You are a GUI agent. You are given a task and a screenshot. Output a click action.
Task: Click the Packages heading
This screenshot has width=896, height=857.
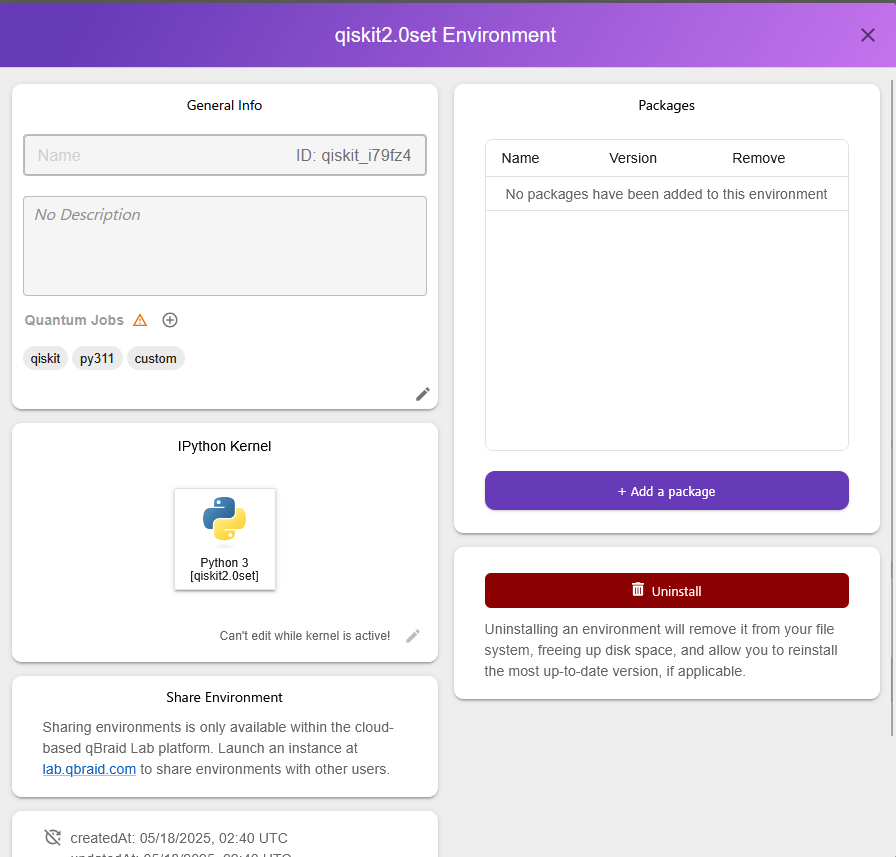666,106
